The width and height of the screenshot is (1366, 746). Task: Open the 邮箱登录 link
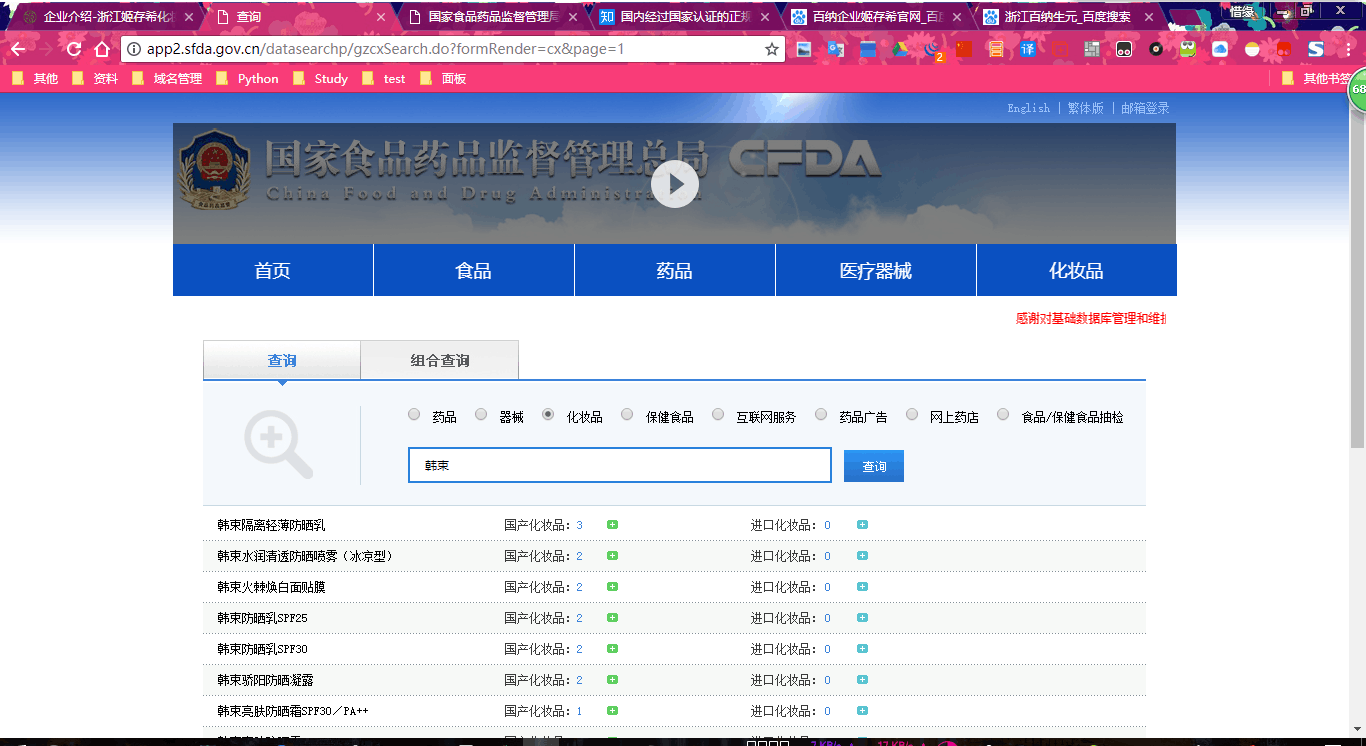[1145, 108]
